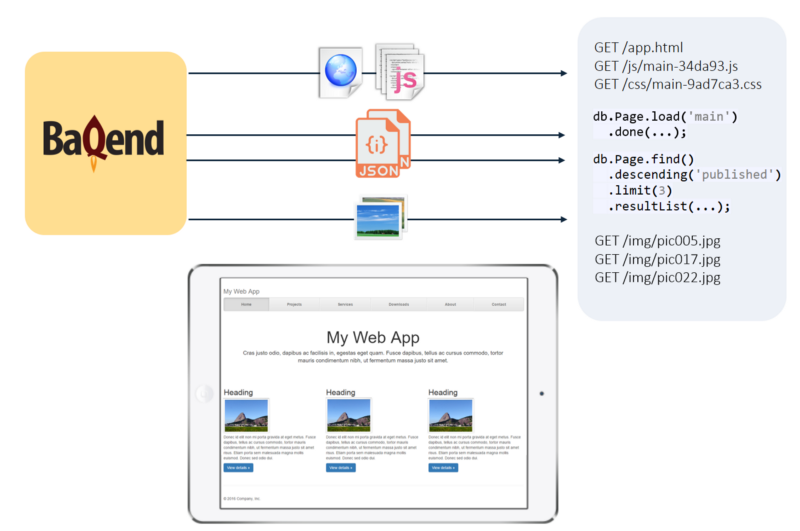Select the landscape photo stack icon

pos(381,217)
